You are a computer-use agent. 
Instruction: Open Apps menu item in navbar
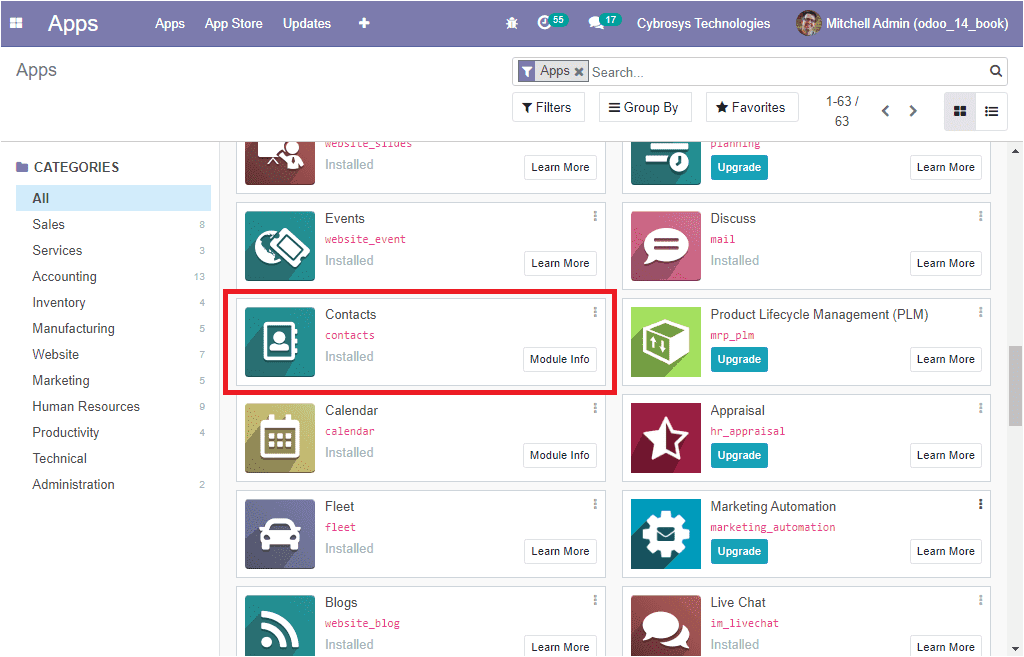[170, 24]
